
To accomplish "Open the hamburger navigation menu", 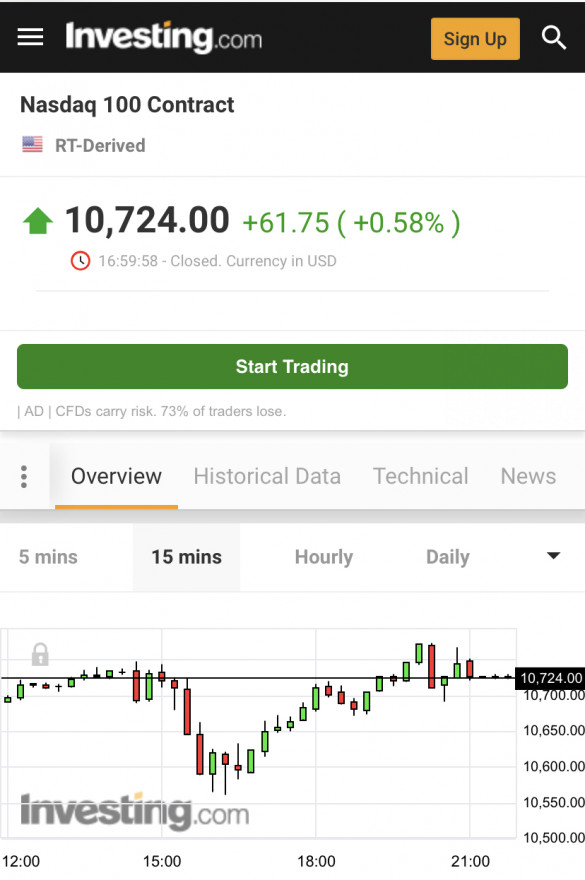I will coord(30,38).
